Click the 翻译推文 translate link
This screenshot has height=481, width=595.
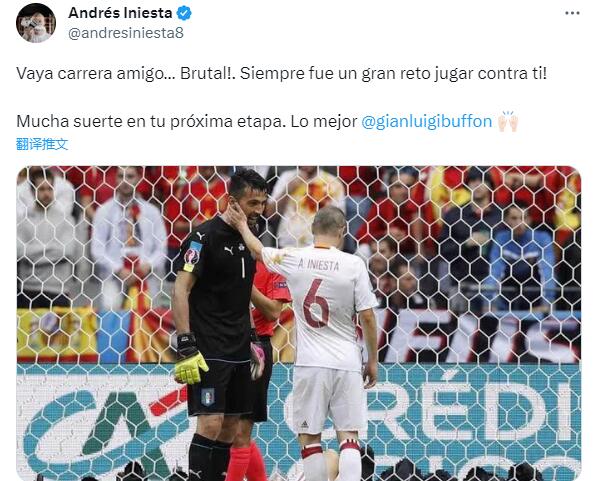42,144
